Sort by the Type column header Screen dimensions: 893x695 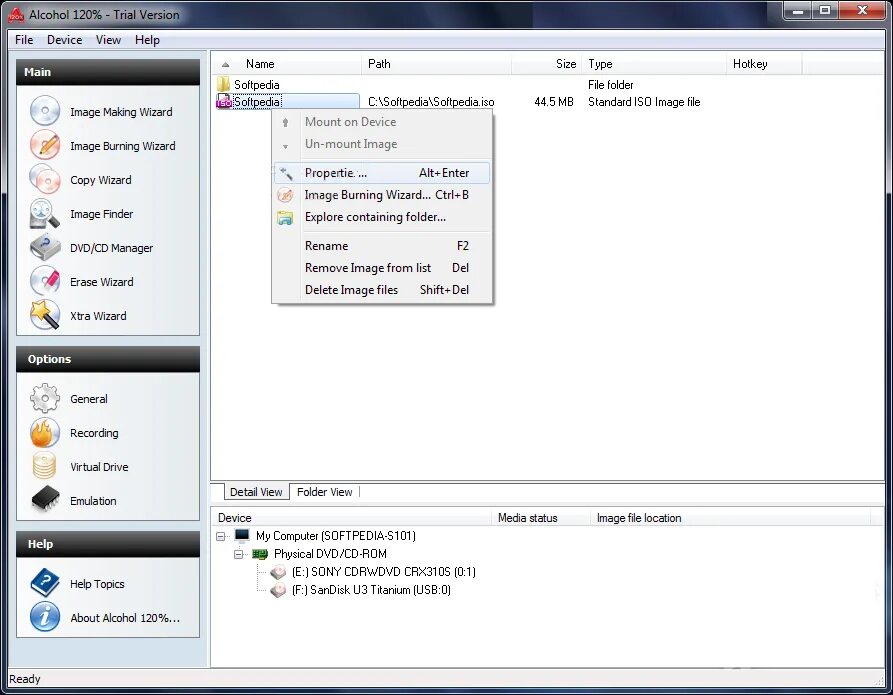click(x=653, y=64)
